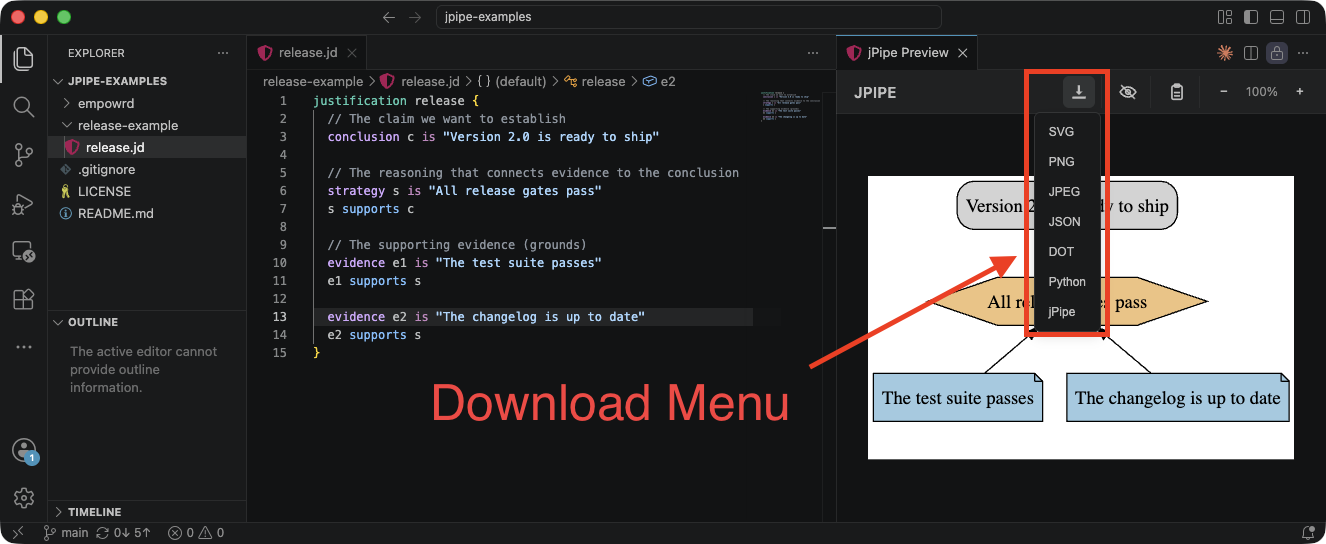Open Remote Explorer in activity bar
The image size is (1326, 544).
[23, 251]
